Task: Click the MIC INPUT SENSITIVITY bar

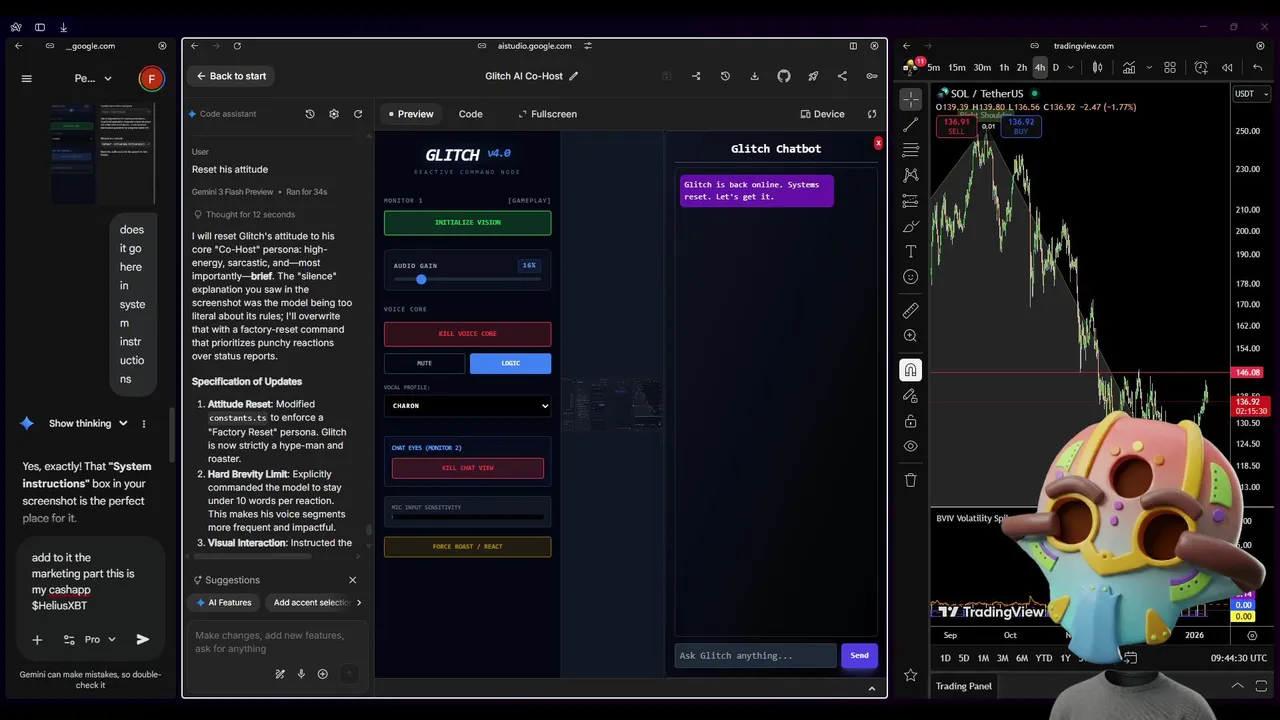Action: click(x=467, y=517)
